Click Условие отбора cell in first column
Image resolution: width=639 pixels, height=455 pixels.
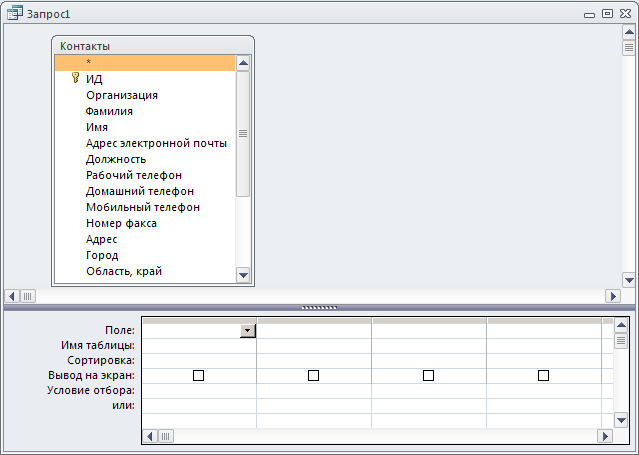(x=199, y=391)
